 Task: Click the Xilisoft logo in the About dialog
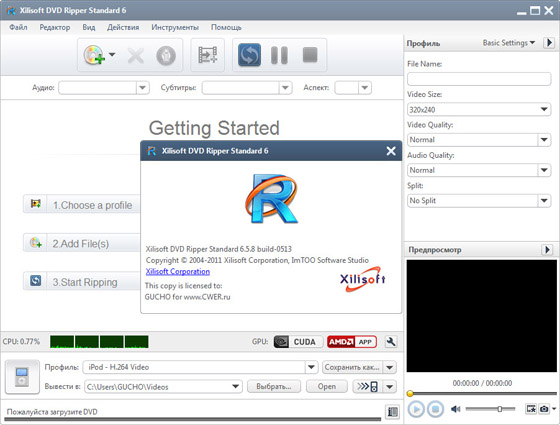(x=362, y=279)
